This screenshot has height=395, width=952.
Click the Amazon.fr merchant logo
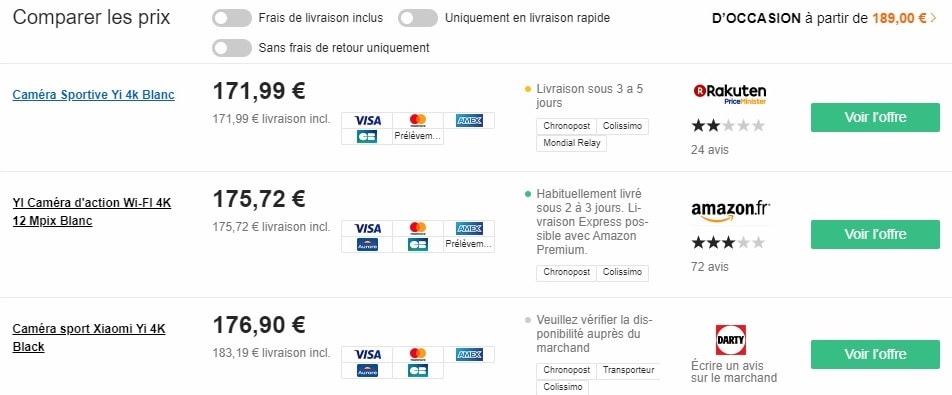coord(730,211)
